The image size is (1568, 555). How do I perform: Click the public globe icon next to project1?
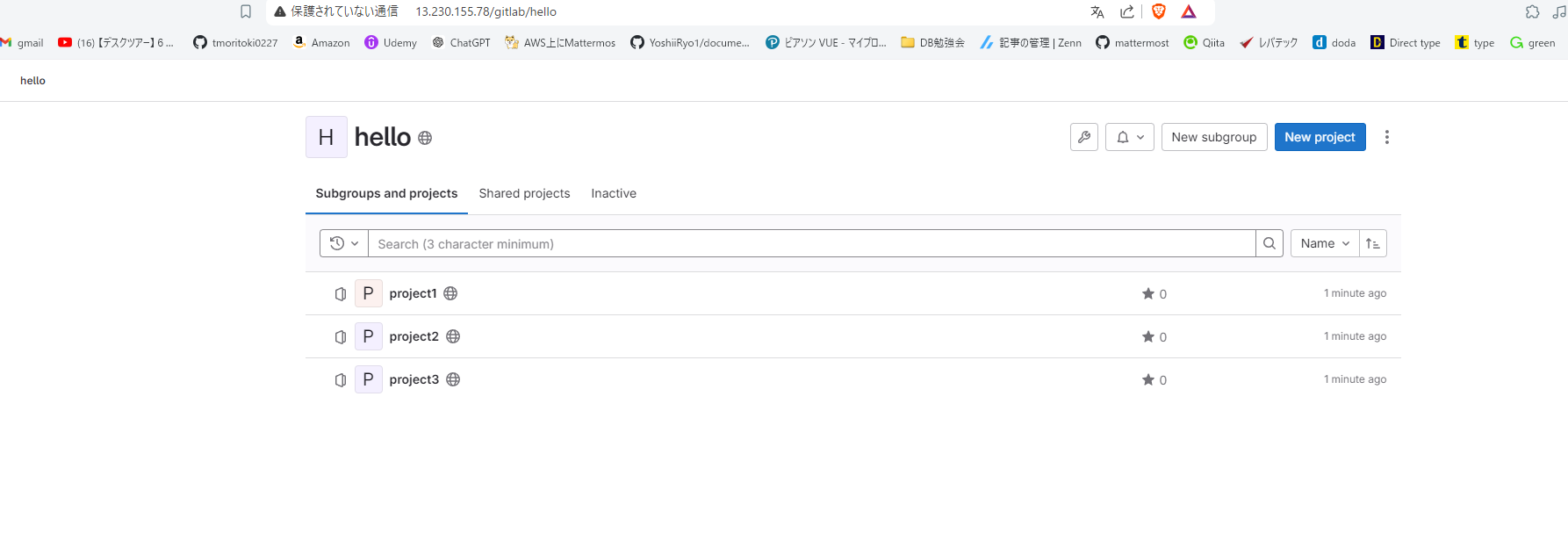click(x=450, y=293)
